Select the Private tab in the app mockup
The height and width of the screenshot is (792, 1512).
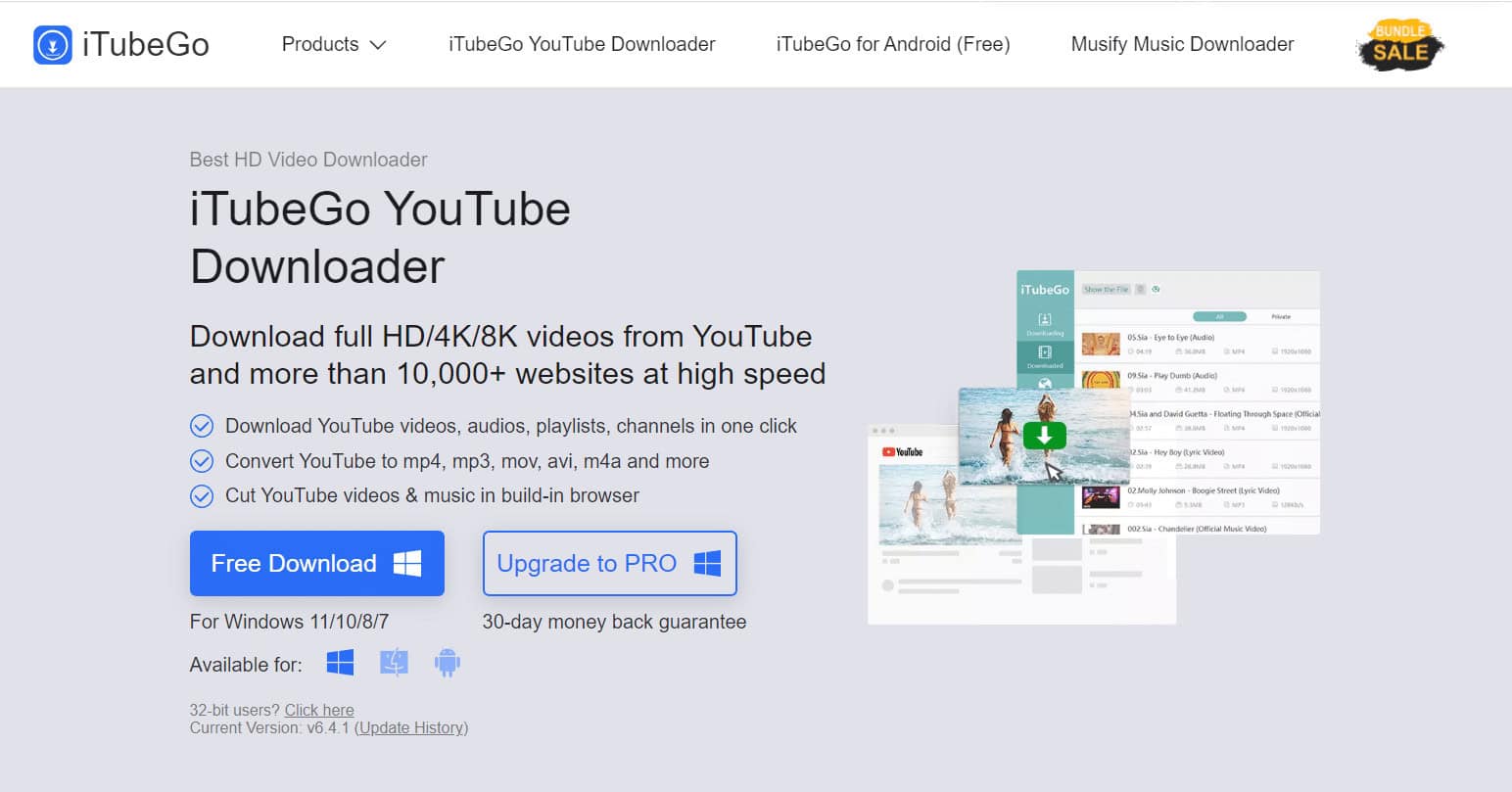coord(1281,316)
